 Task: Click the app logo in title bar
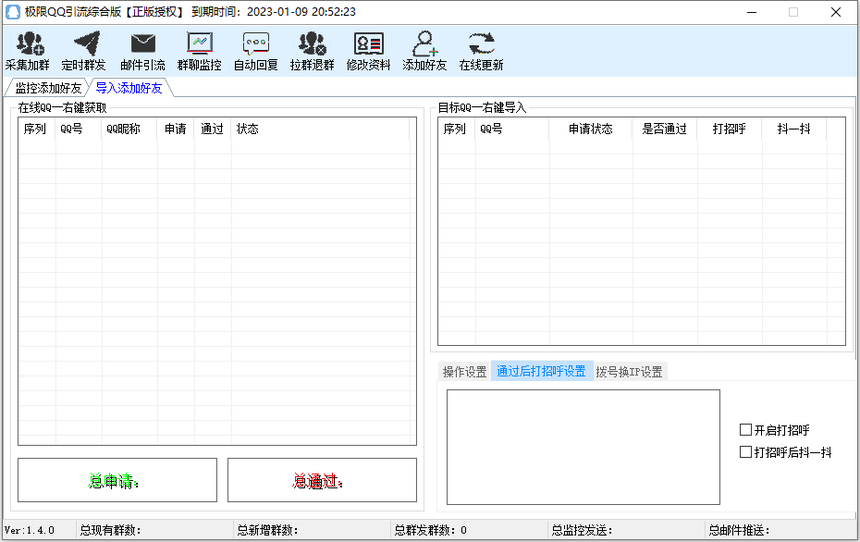click(x=12, y=12)
